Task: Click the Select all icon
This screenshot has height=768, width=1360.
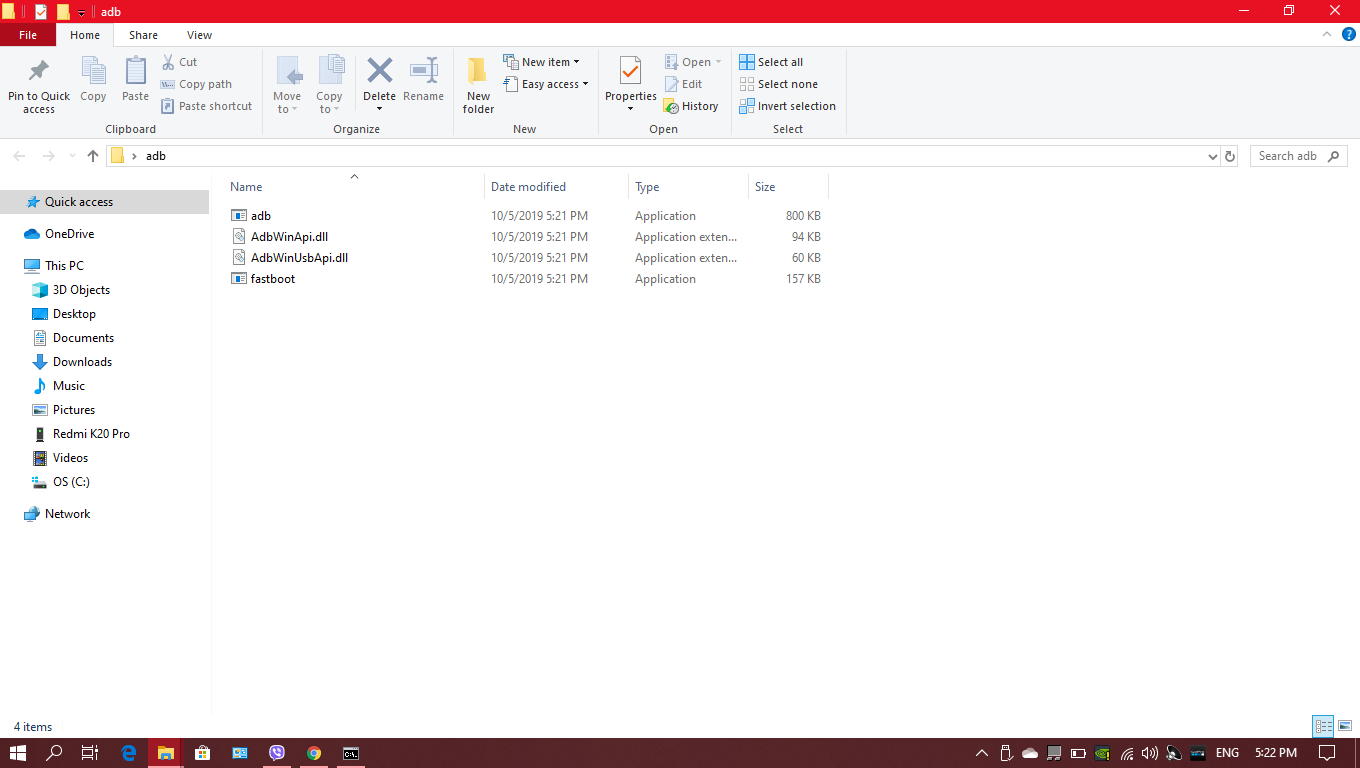Action: pyautogui.click(x=747, y=62)
